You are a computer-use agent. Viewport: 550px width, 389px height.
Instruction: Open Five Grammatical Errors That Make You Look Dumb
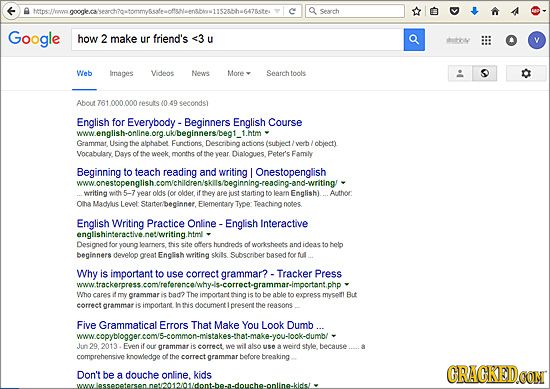[200, 325]
